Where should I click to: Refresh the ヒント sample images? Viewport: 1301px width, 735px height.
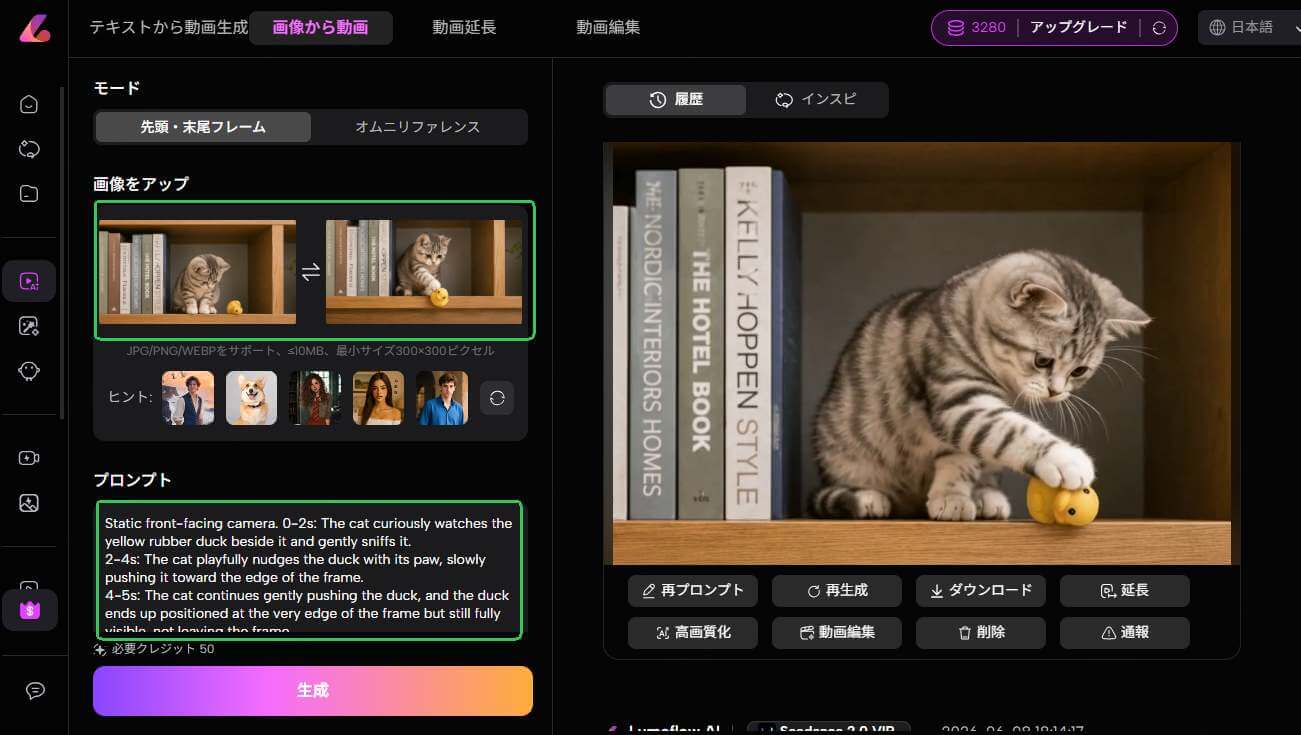(x=497, y=398)
